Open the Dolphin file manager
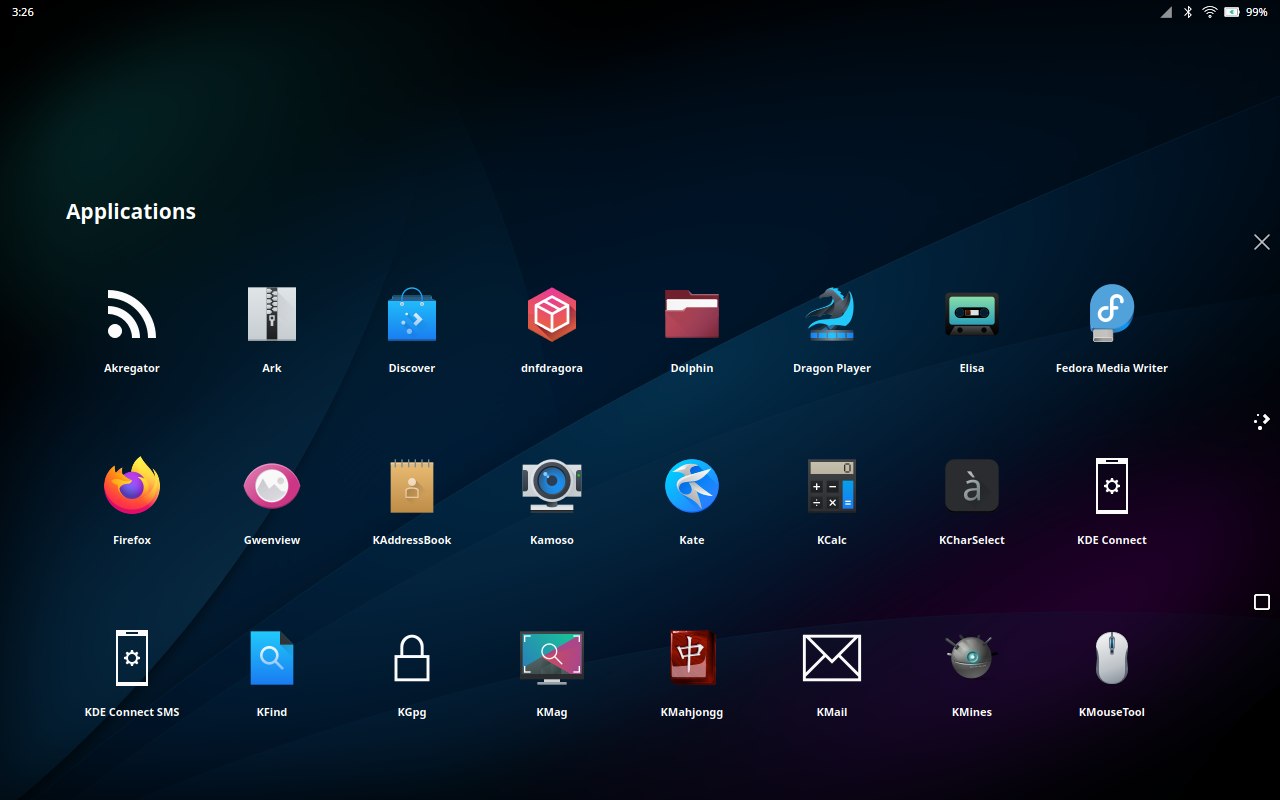 pyautogui.click(x=692, y=314)
